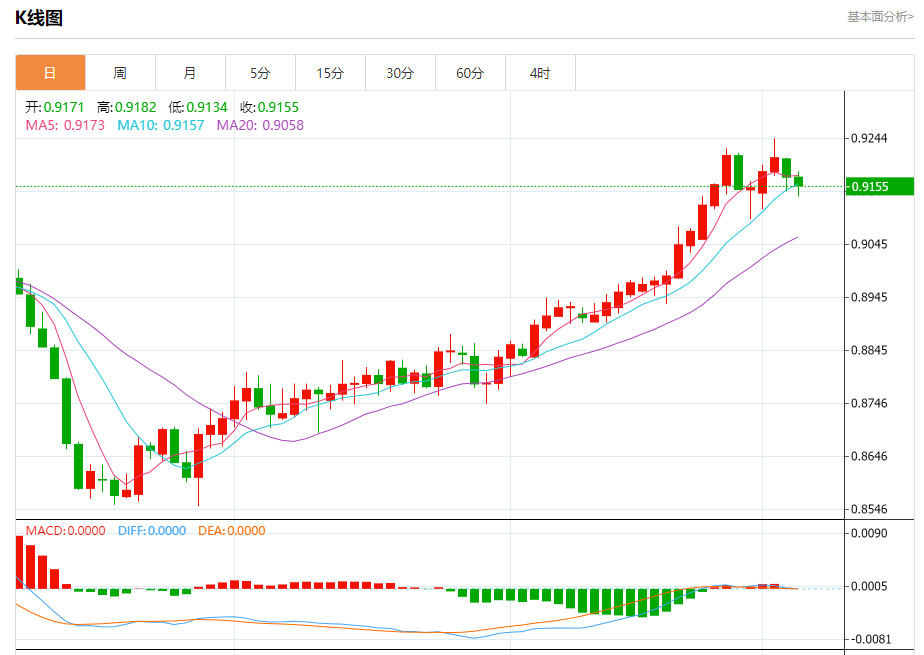Click the 0.0090 MACD axis label
The image size is (924, 655).
(869, 534)
